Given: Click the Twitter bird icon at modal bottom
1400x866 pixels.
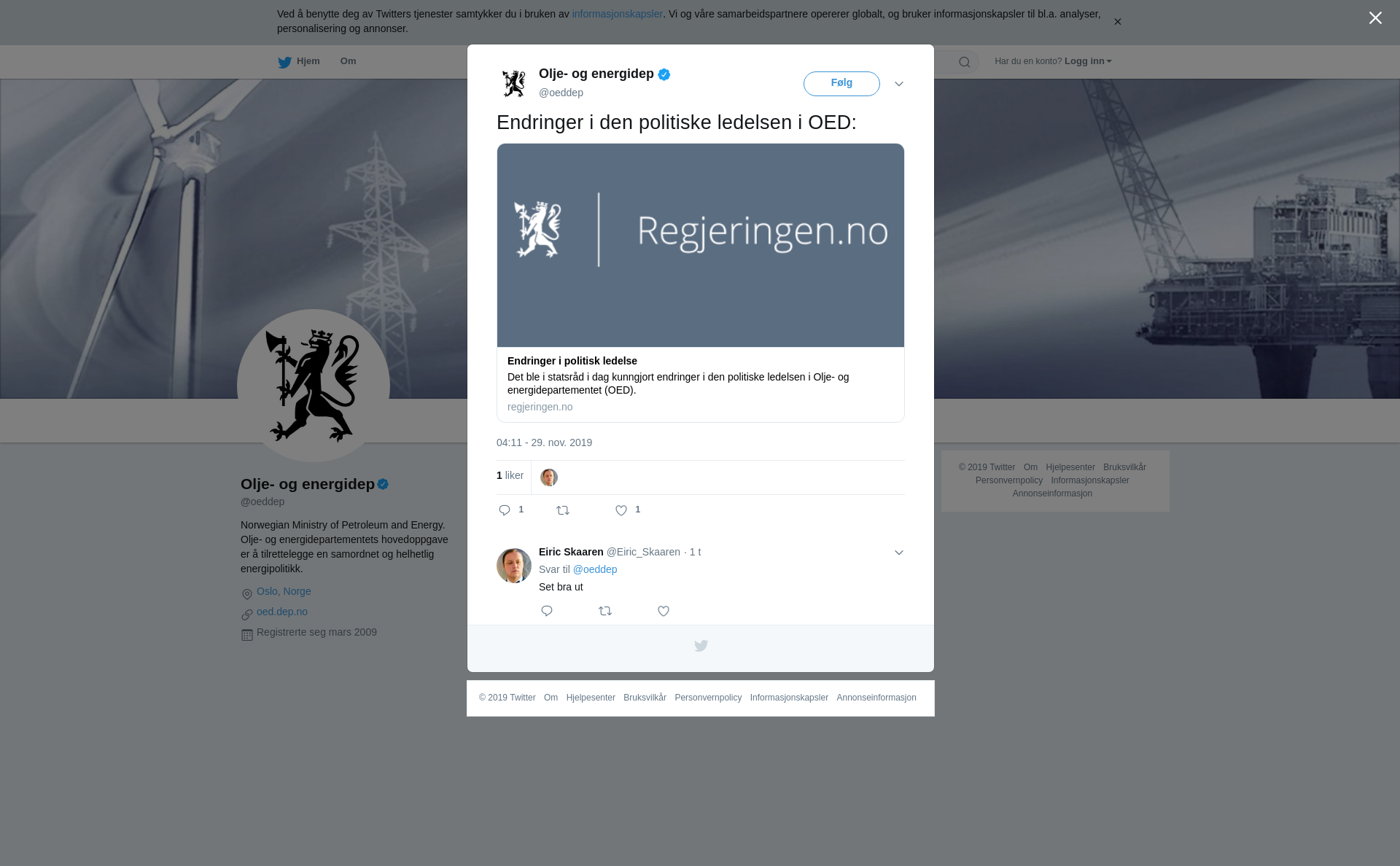Looking at the screenshot, I should click(x=701, y=646).
